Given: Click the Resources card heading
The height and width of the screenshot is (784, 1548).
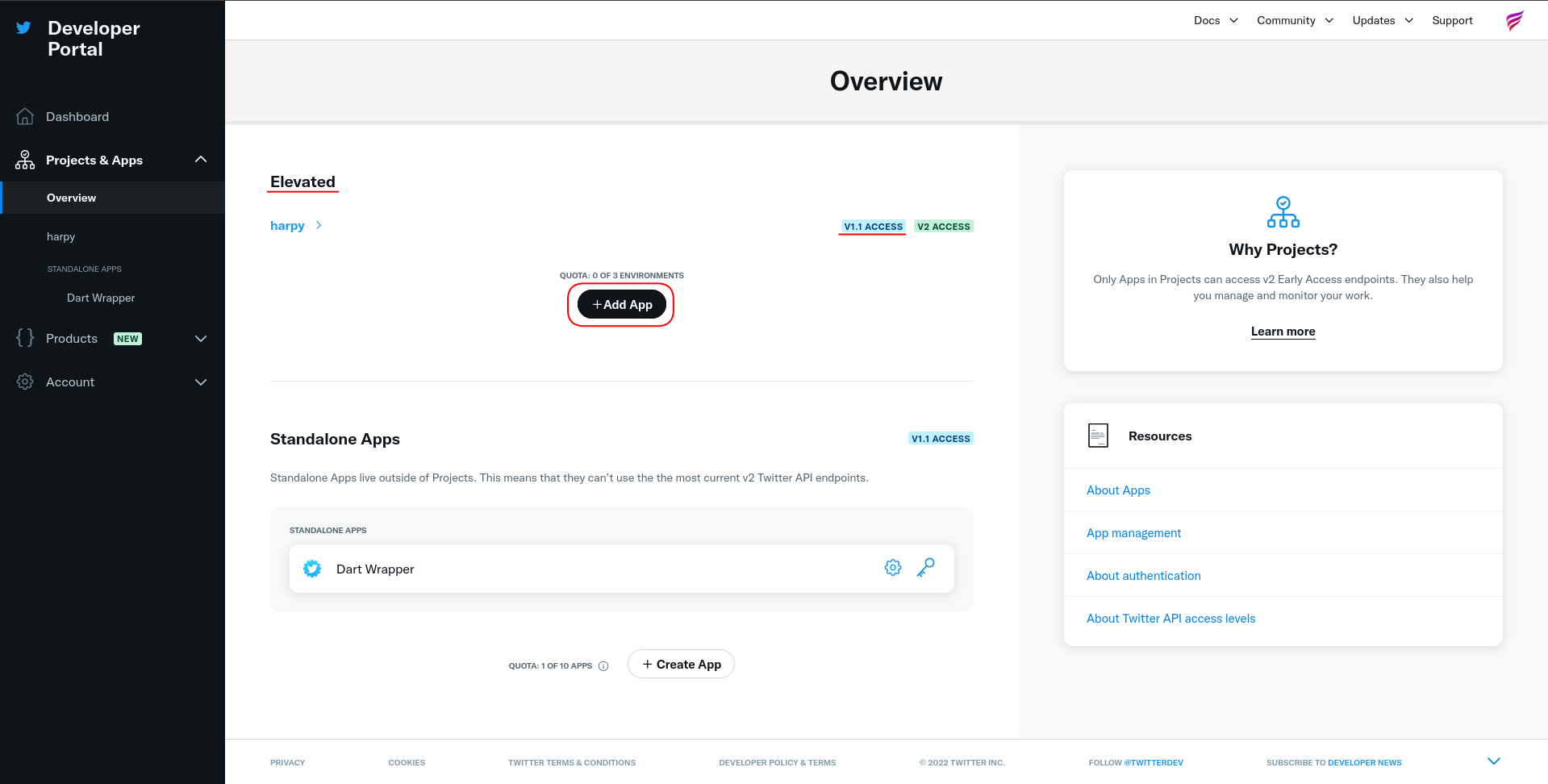Looking at the screenshot, I should click(1159, 436).
